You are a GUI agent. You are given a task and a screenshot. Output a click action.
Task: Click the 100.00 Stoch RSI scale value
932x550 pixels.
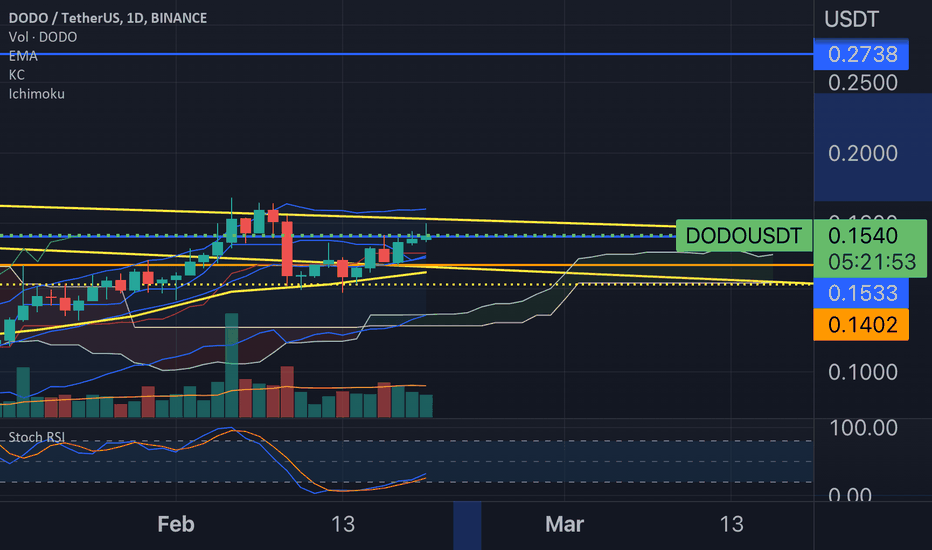coord(863,428)
